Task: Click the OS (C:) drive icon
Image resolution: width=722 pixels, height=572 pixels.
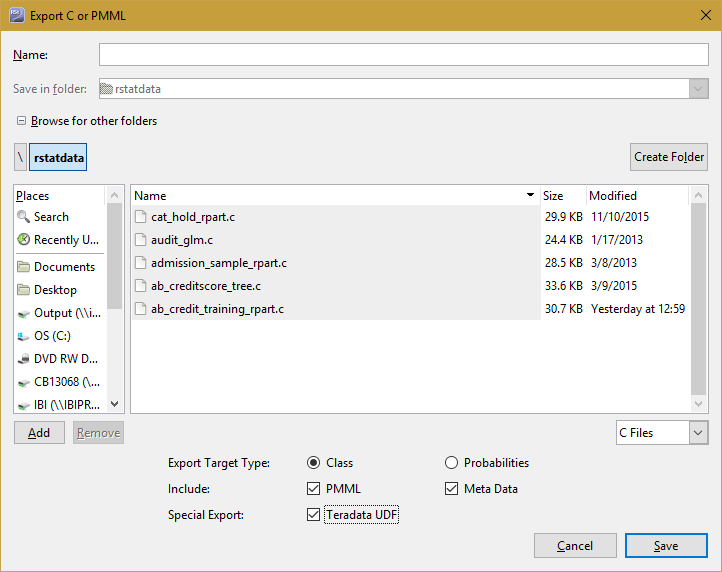Action: 23,336
